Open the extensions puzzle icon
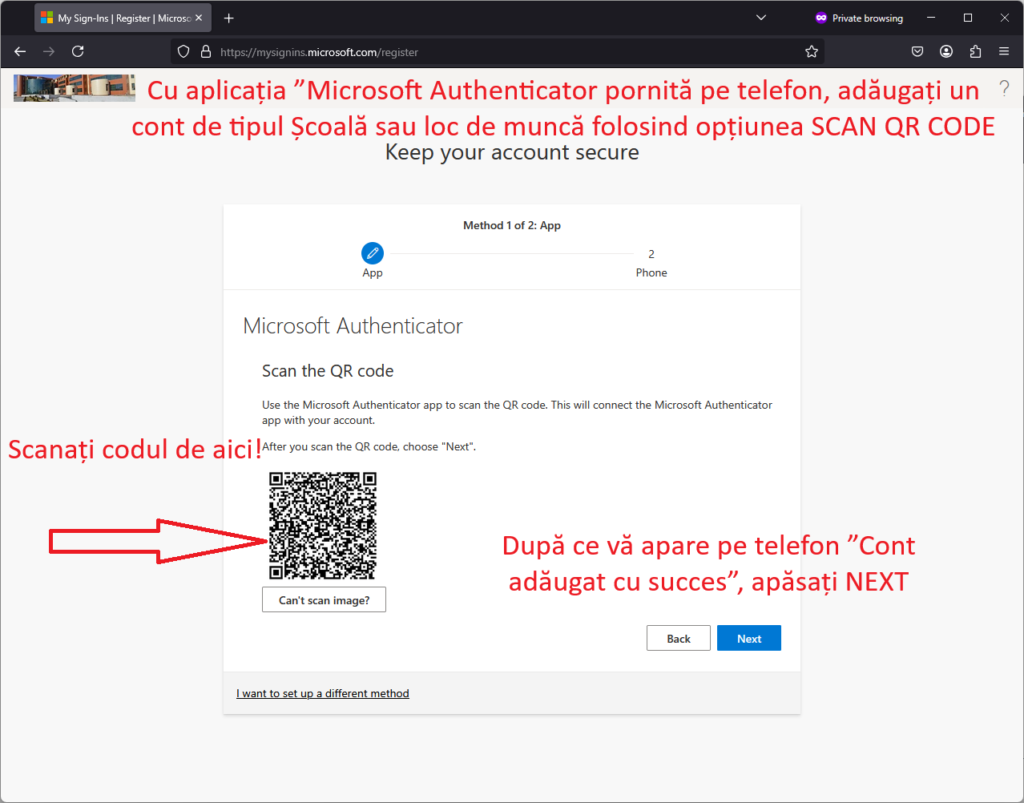This screenshot has height=803, width=1024. coord(975,52)
